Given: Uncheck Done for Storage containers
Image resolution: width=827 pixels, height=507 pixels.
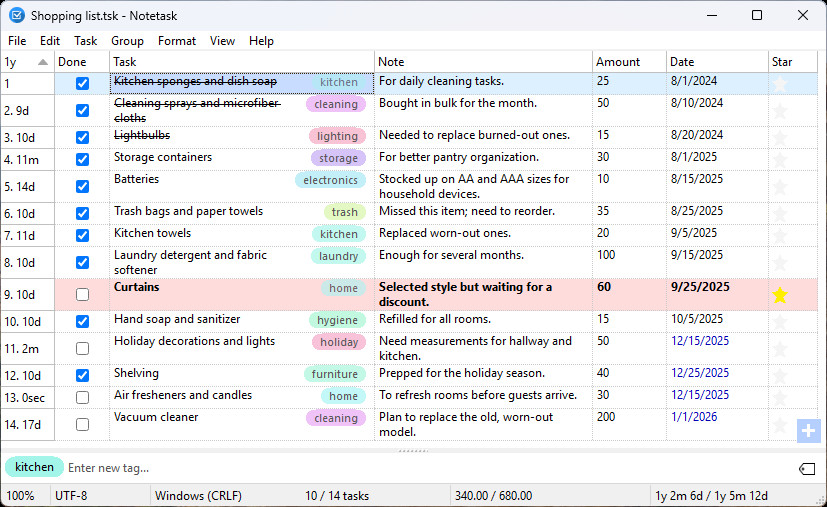Looking at the screenshot, I should (82, 159).
